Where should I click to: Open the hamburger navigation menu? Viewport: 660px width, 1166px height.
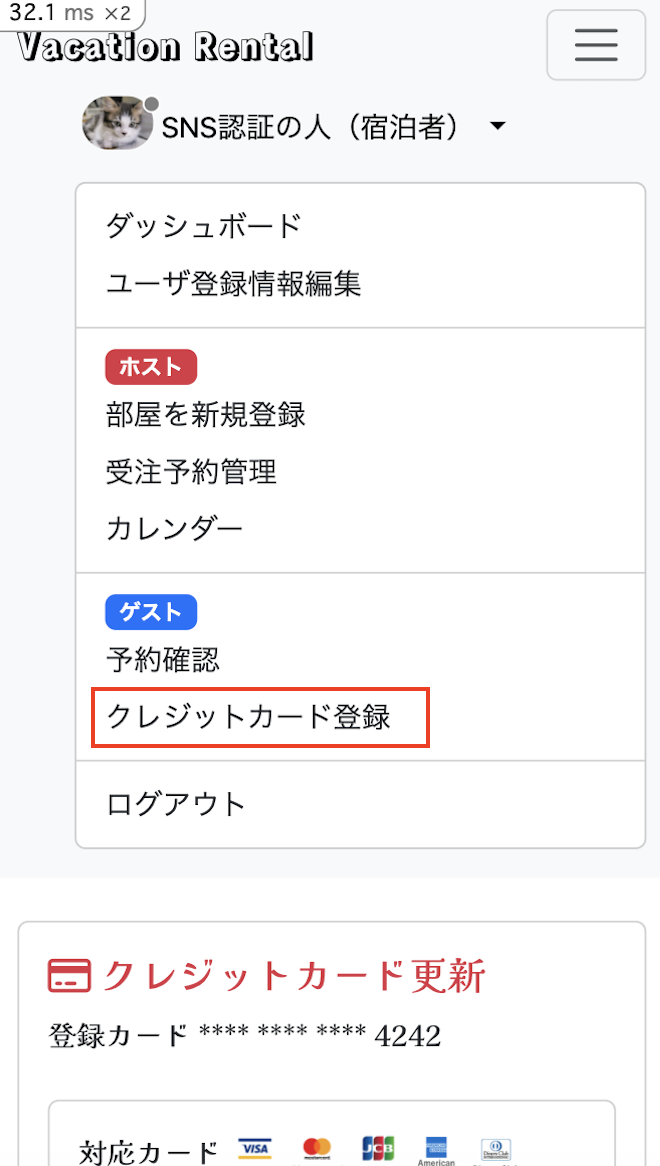[x=596, y=45]
